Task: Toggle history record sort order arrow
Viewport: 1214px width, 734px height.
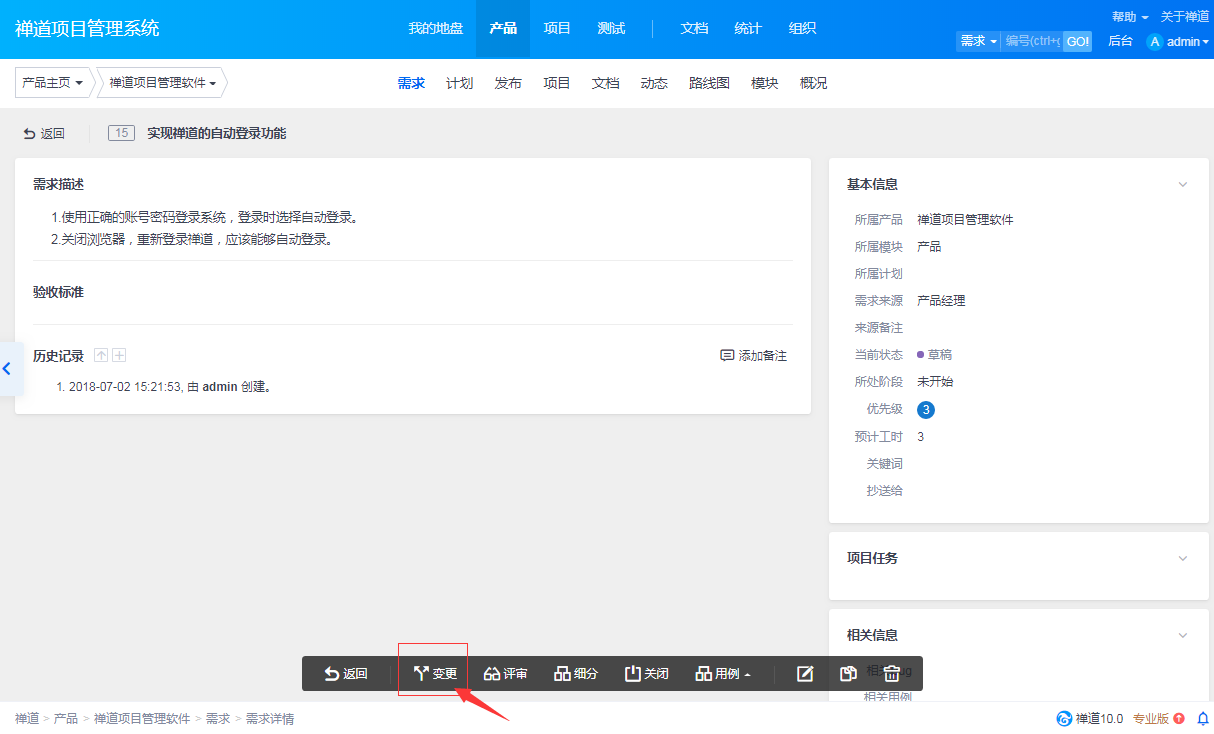Action: point(101,355)
